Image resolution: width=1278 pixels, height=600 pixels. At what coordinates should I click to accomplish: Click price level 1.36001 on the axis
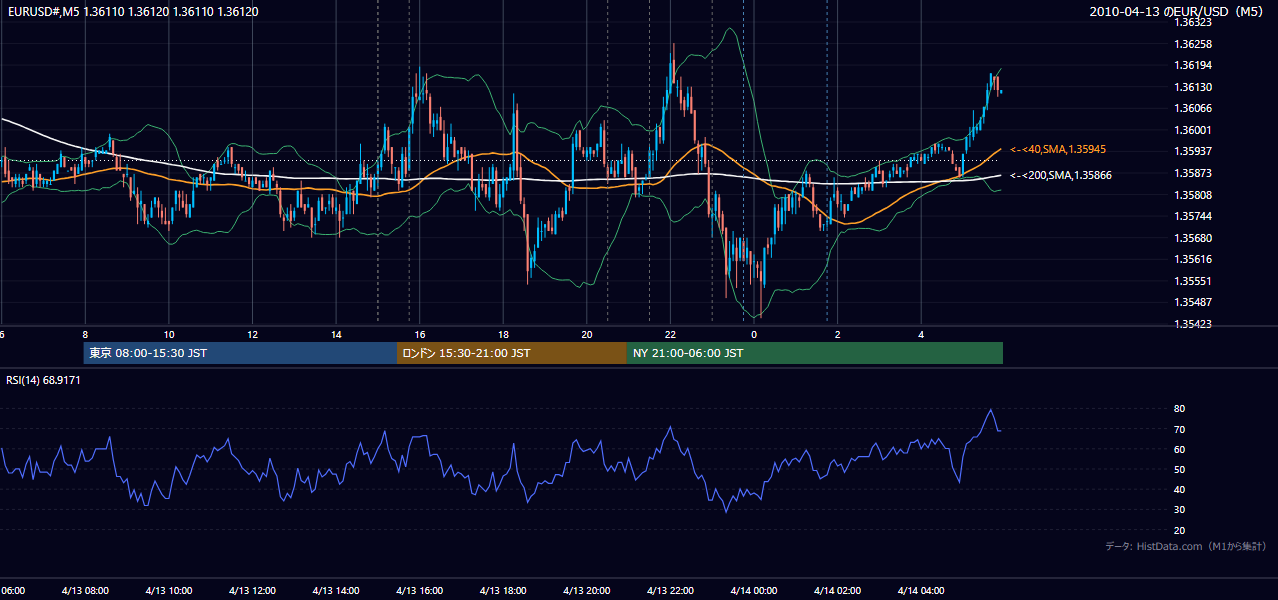[1193, 130]
